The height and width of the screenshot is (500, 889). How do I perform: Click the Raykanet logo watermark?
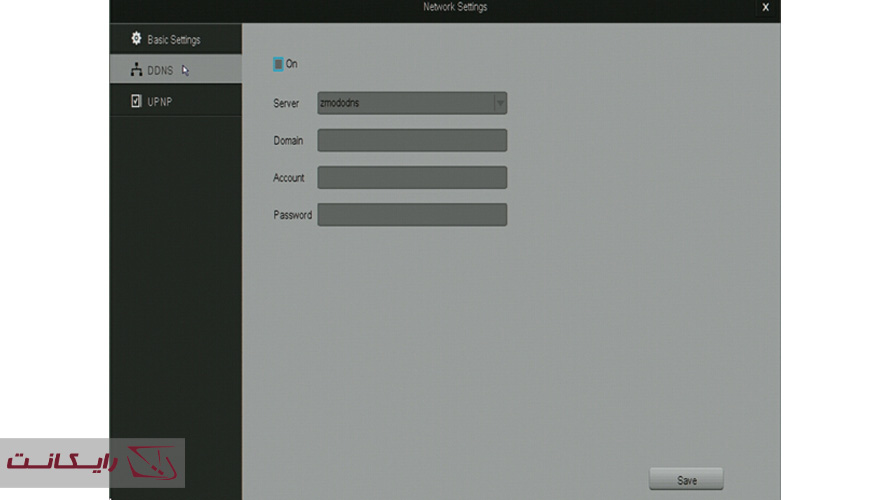pyautogui.click(x=92, y=463)
